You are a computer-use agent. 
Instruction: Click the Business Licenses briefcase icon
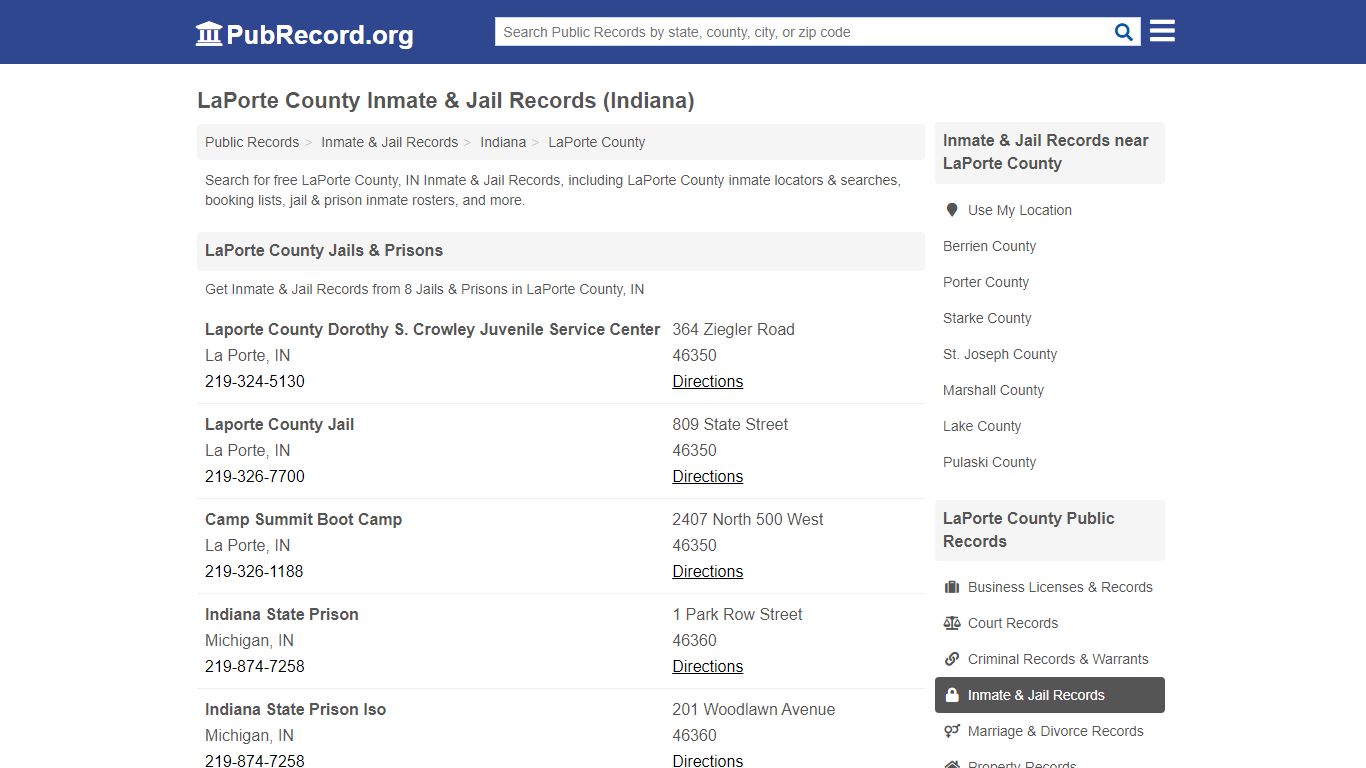click(952, 587)
